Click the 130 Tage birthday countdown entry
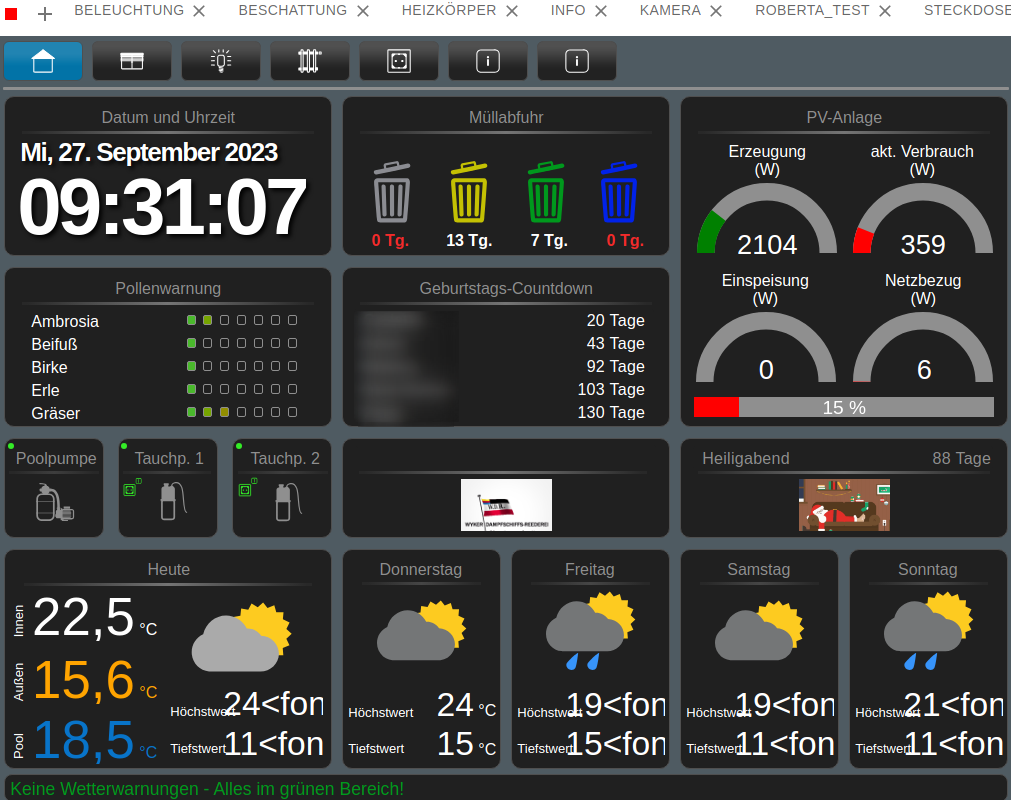Viewport: 1011px width, 802px height. click(x=611, y=412)
